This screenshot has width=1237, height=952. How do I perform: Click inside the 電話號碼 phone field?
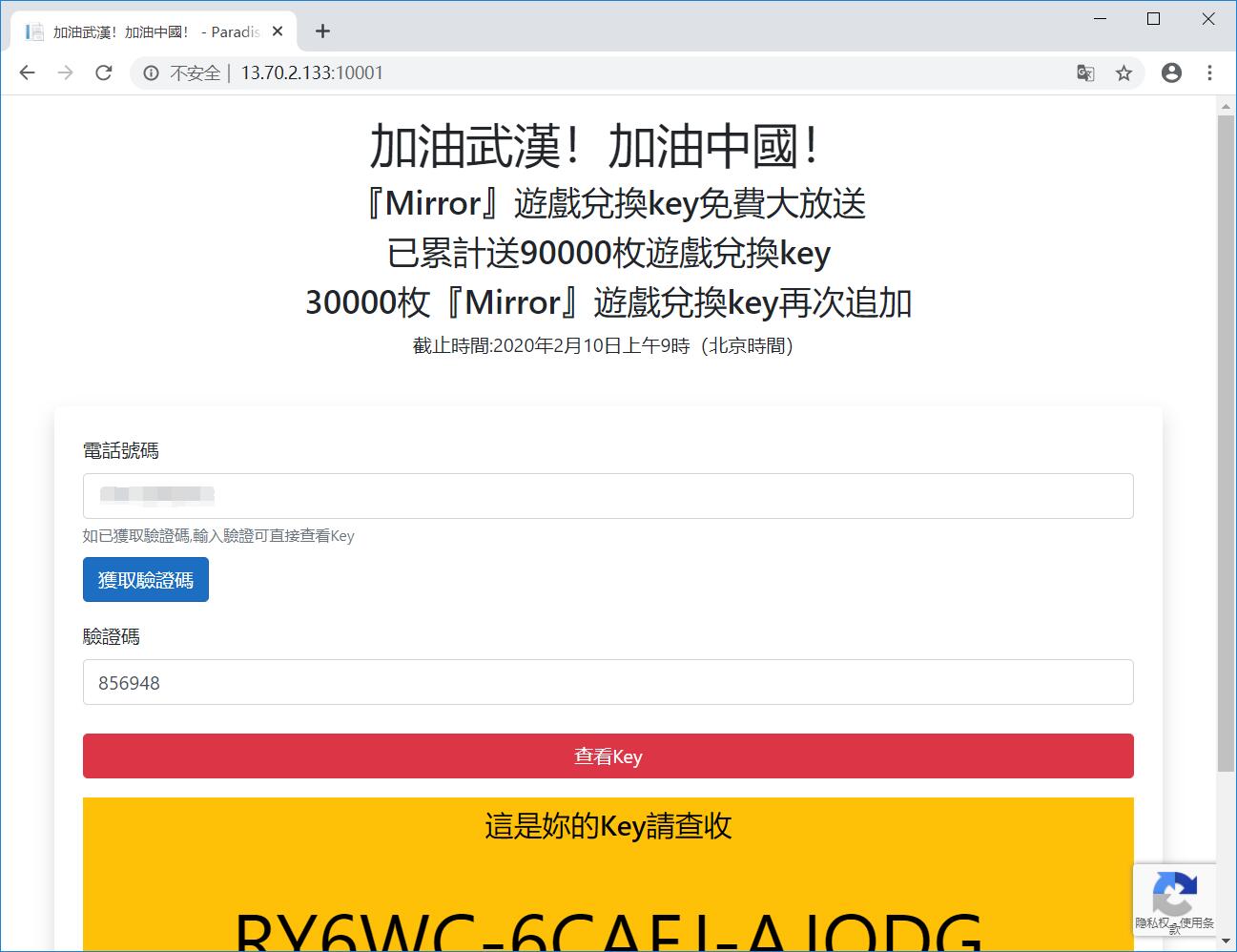click(x=608, y=496)
